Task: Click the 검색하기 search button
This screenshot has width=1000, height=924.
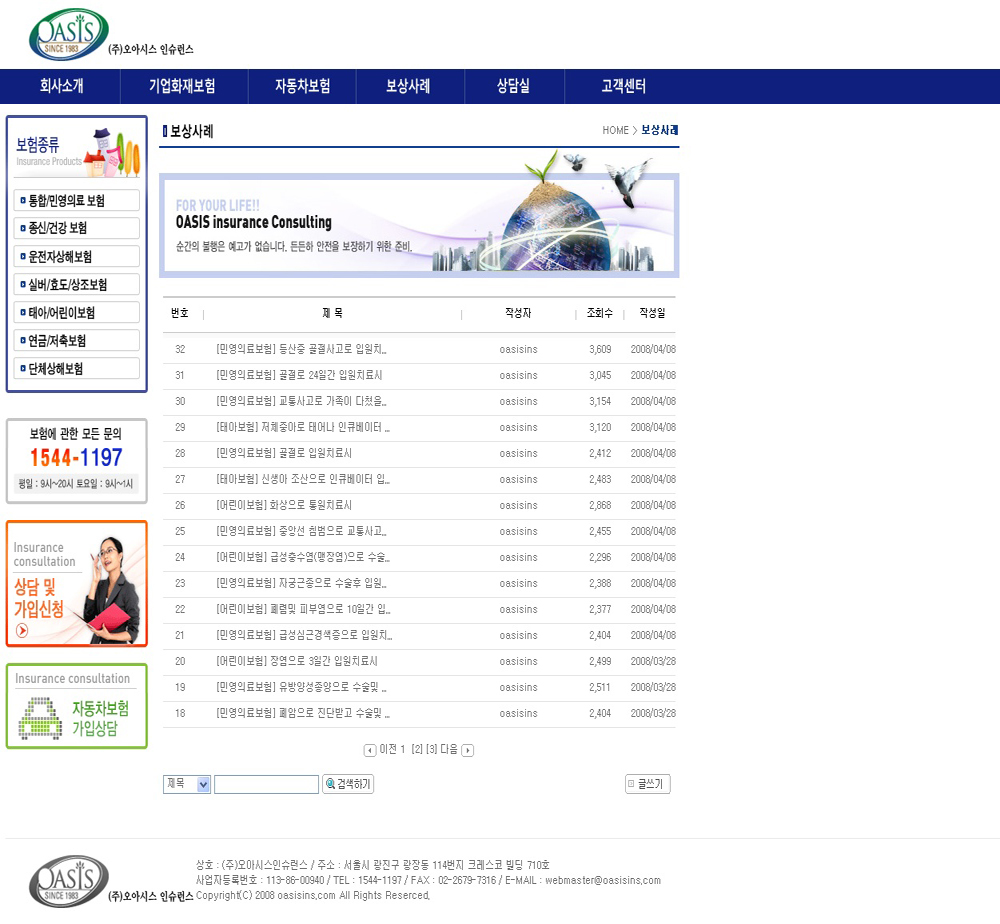Action: point(348,784)
